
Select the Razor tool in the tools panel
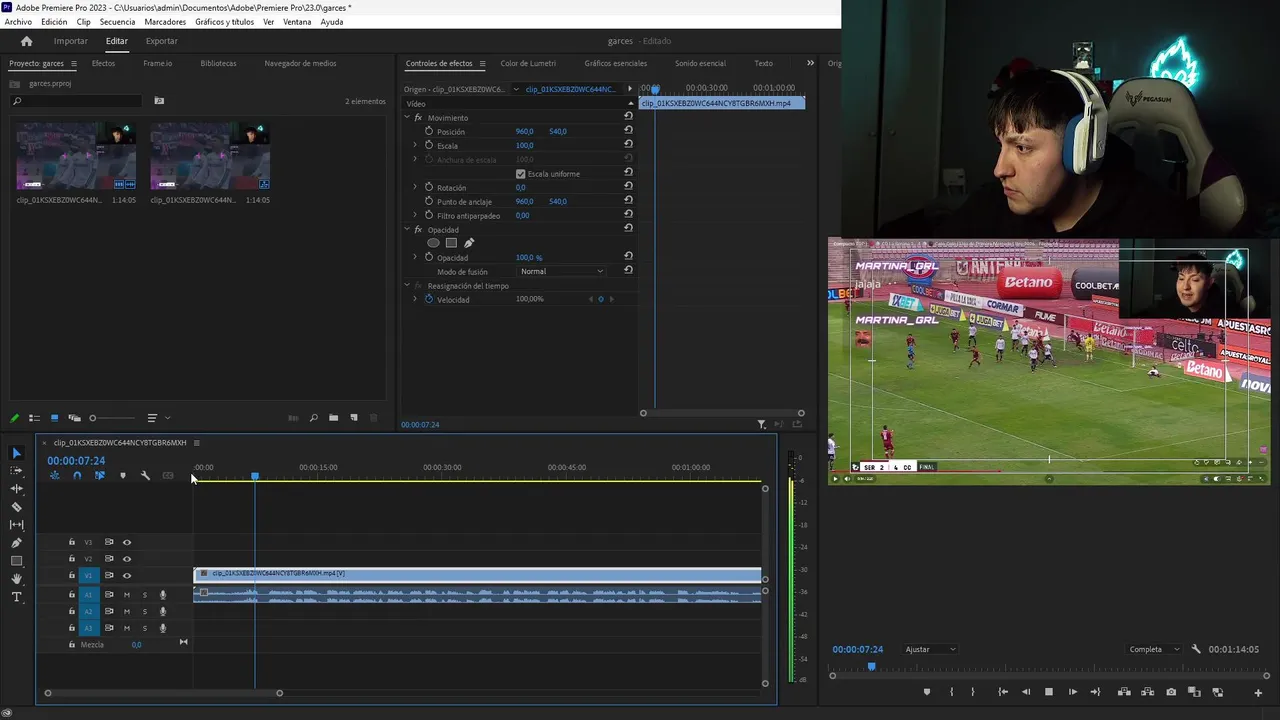[16, 507]
